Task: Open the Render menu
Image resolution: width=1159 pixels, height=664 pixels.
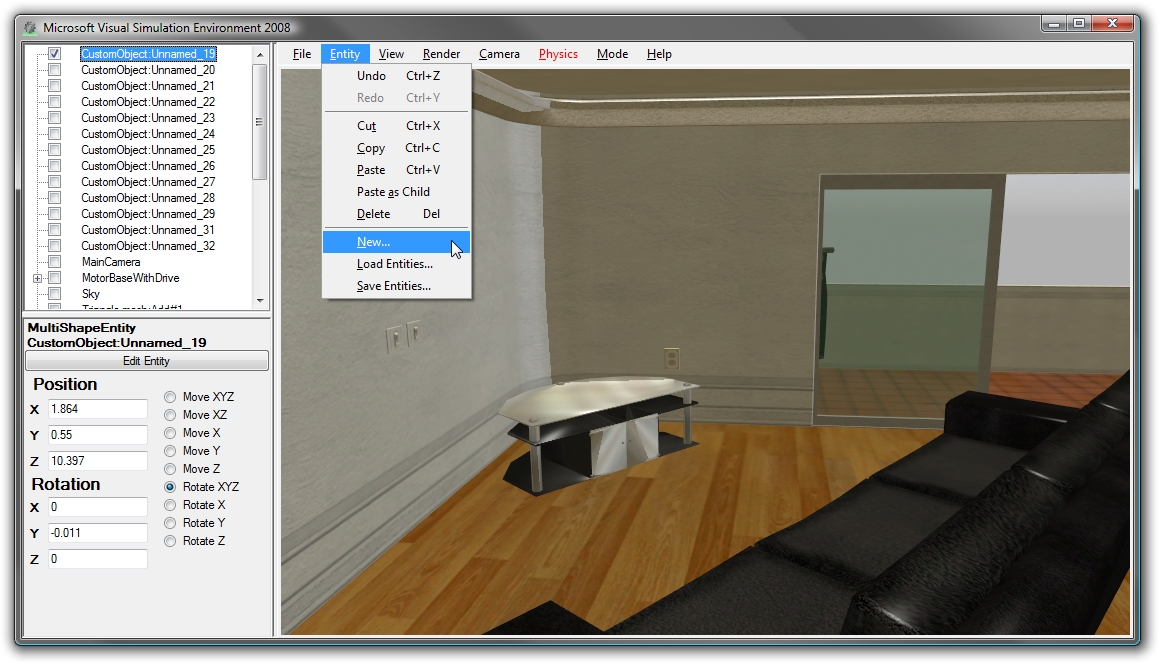Action: pos(440,54)
